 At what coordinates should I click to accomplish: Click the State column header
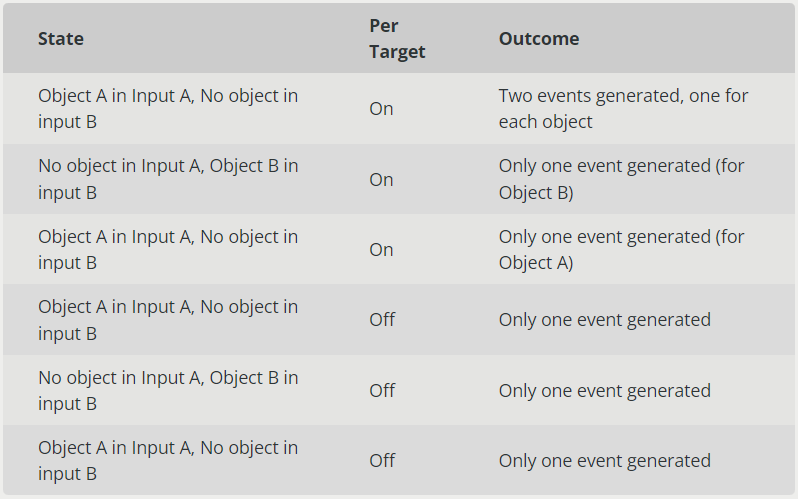(61, 39)
